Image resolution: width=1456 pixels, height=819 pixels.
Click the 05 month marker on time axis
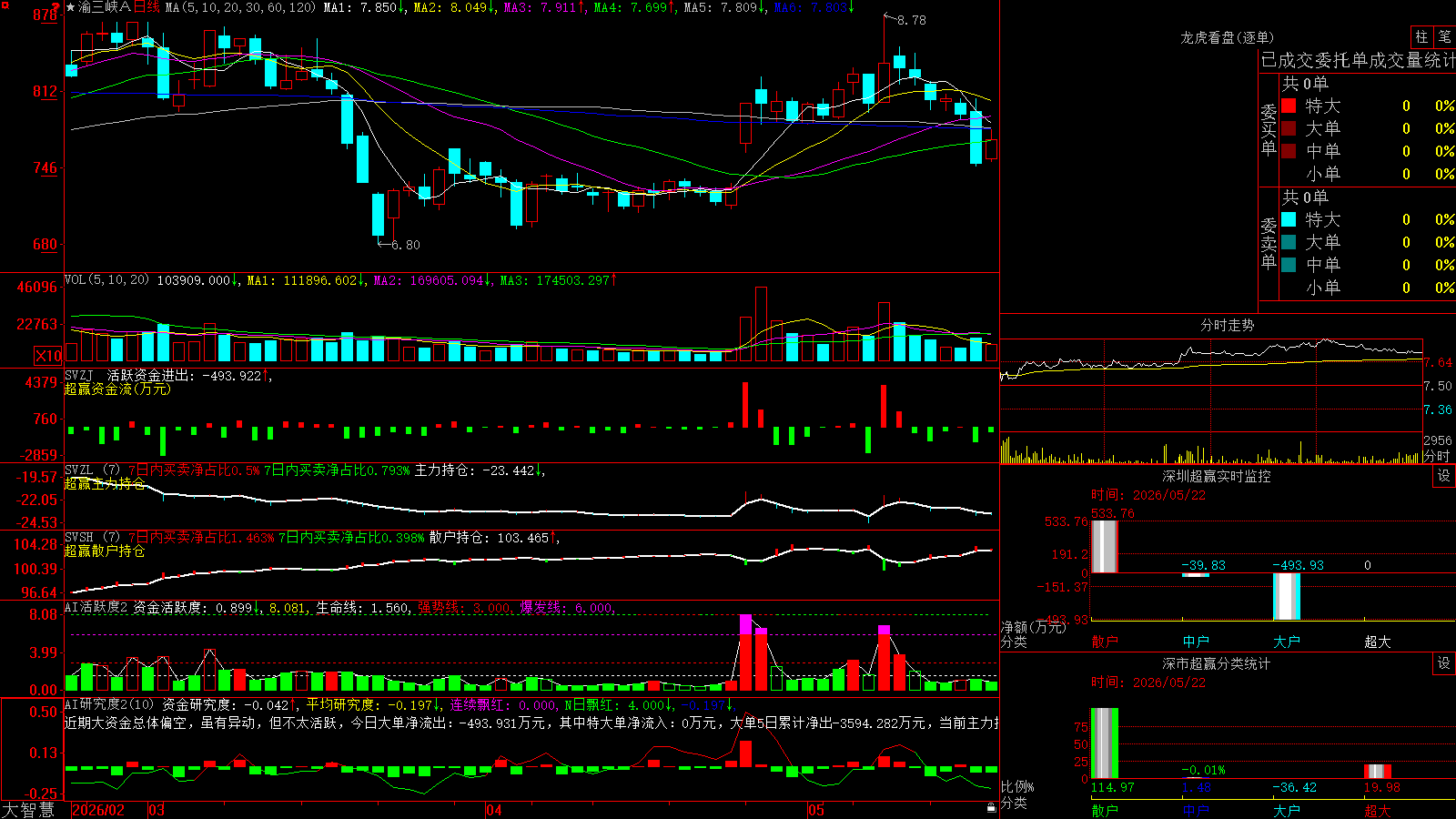[x=816, y=810]
